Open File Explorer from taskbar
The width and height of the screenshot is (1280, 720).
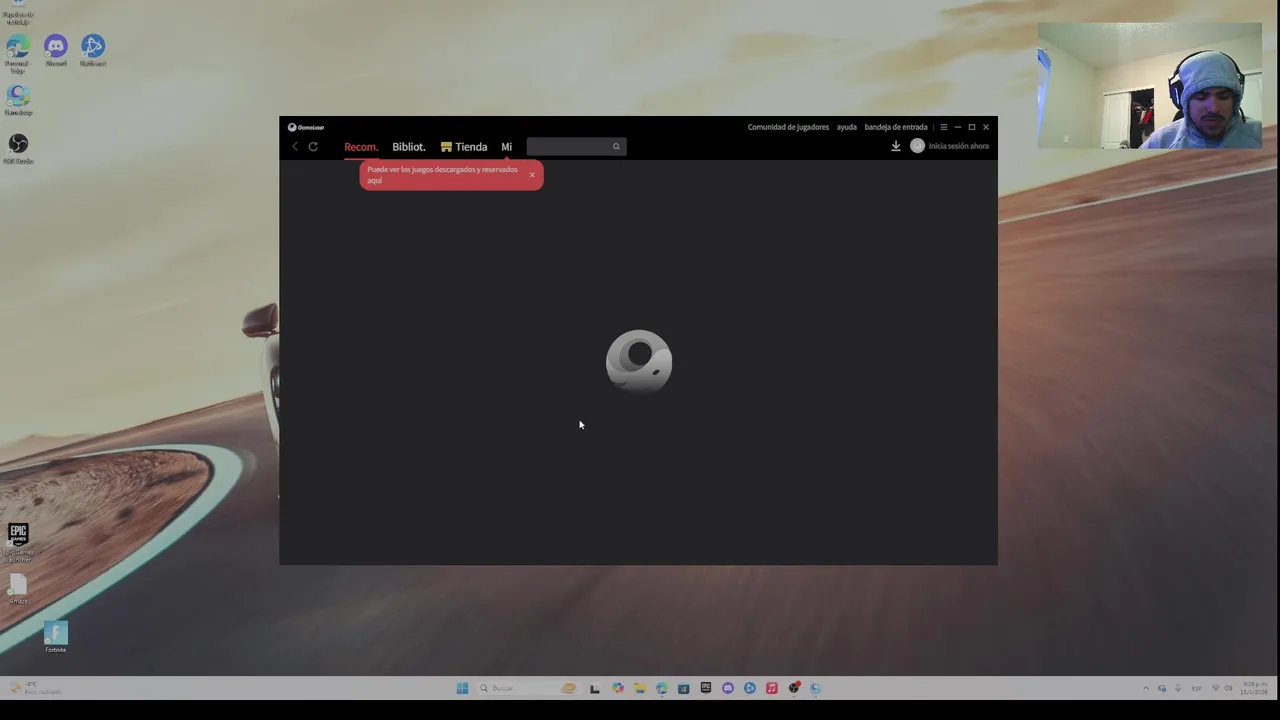point(640,688)
